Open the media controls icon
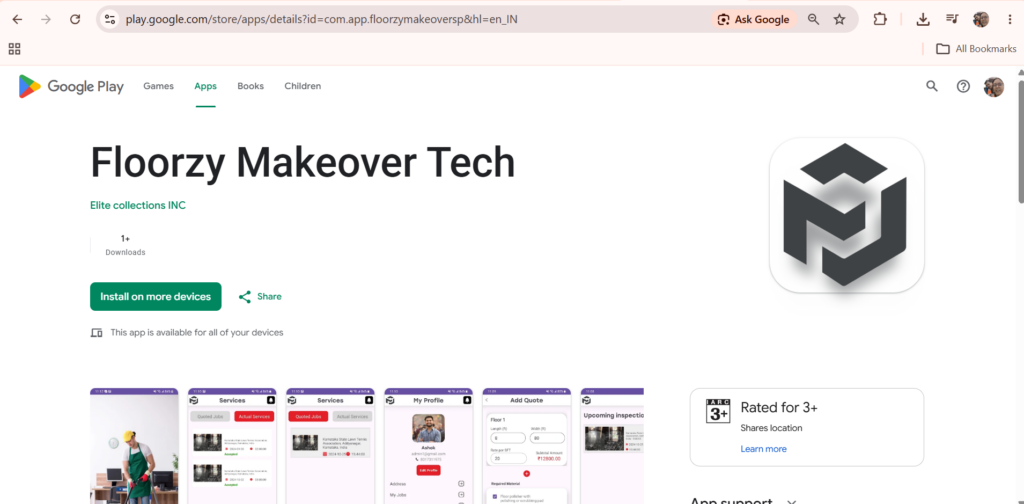 point(952,20)
